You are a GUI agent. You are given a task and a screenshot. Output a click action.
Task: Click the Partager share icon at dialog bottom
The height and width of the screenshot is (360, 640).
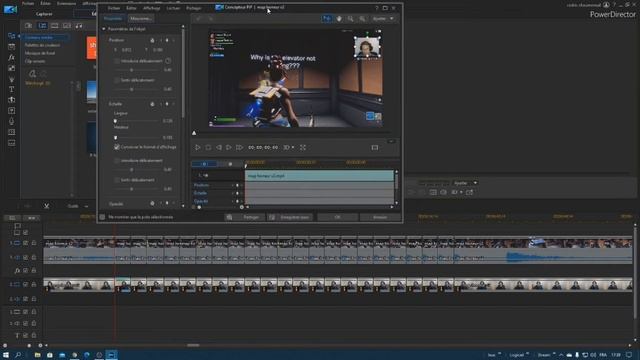click(229, 217)
